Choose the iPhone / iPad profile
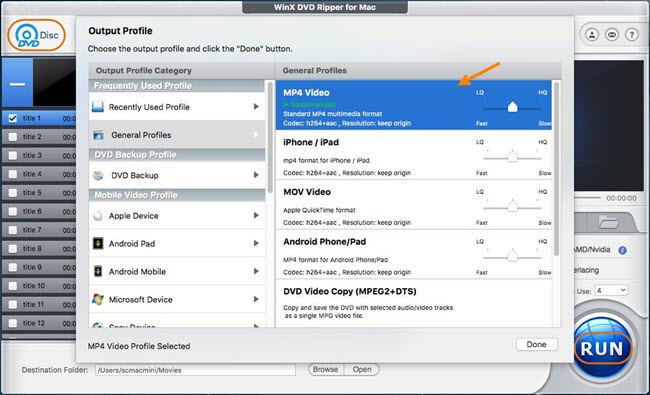The image size is (650, 395). [414, 155]
